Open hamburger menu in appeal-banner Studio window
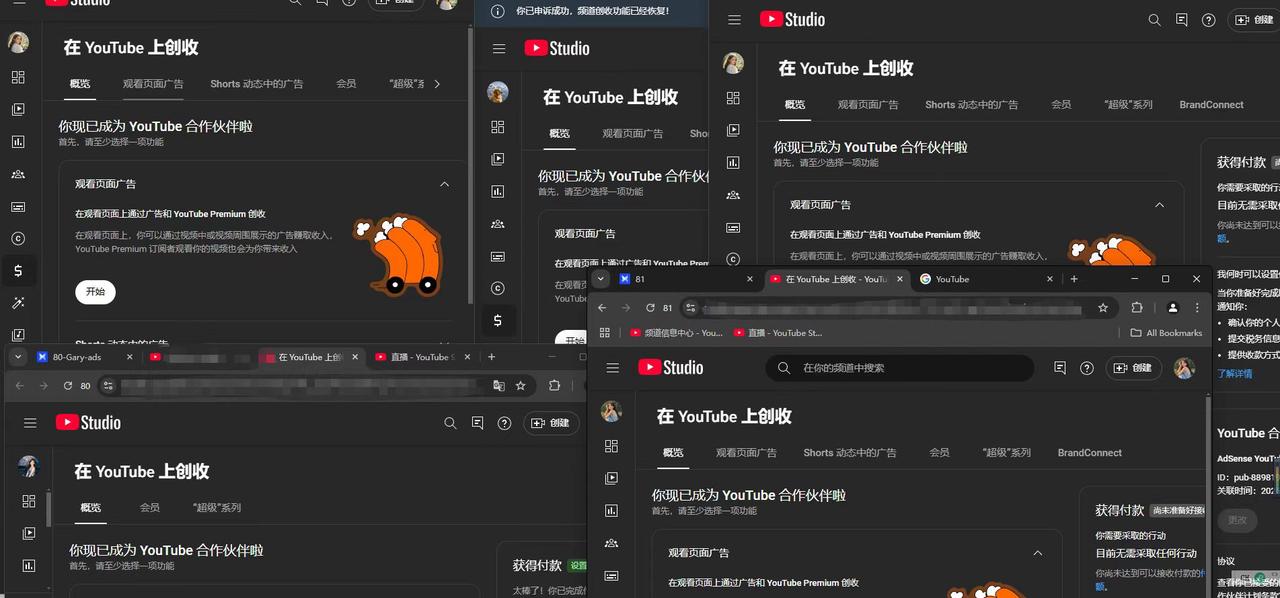The width and height of the screenshot is (1280, 598). point(499,48)
